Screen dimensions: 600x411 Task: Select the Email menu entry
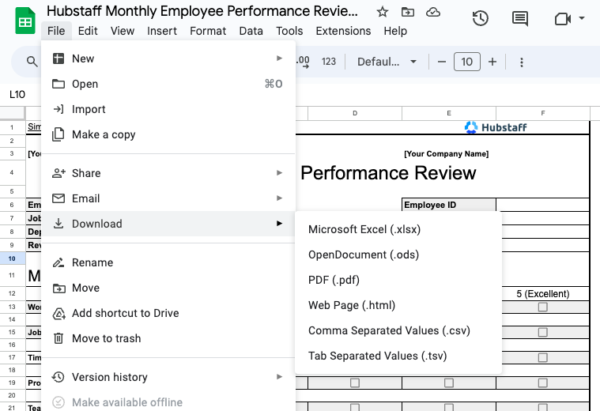pyautogui.click(x=168, y=198)
